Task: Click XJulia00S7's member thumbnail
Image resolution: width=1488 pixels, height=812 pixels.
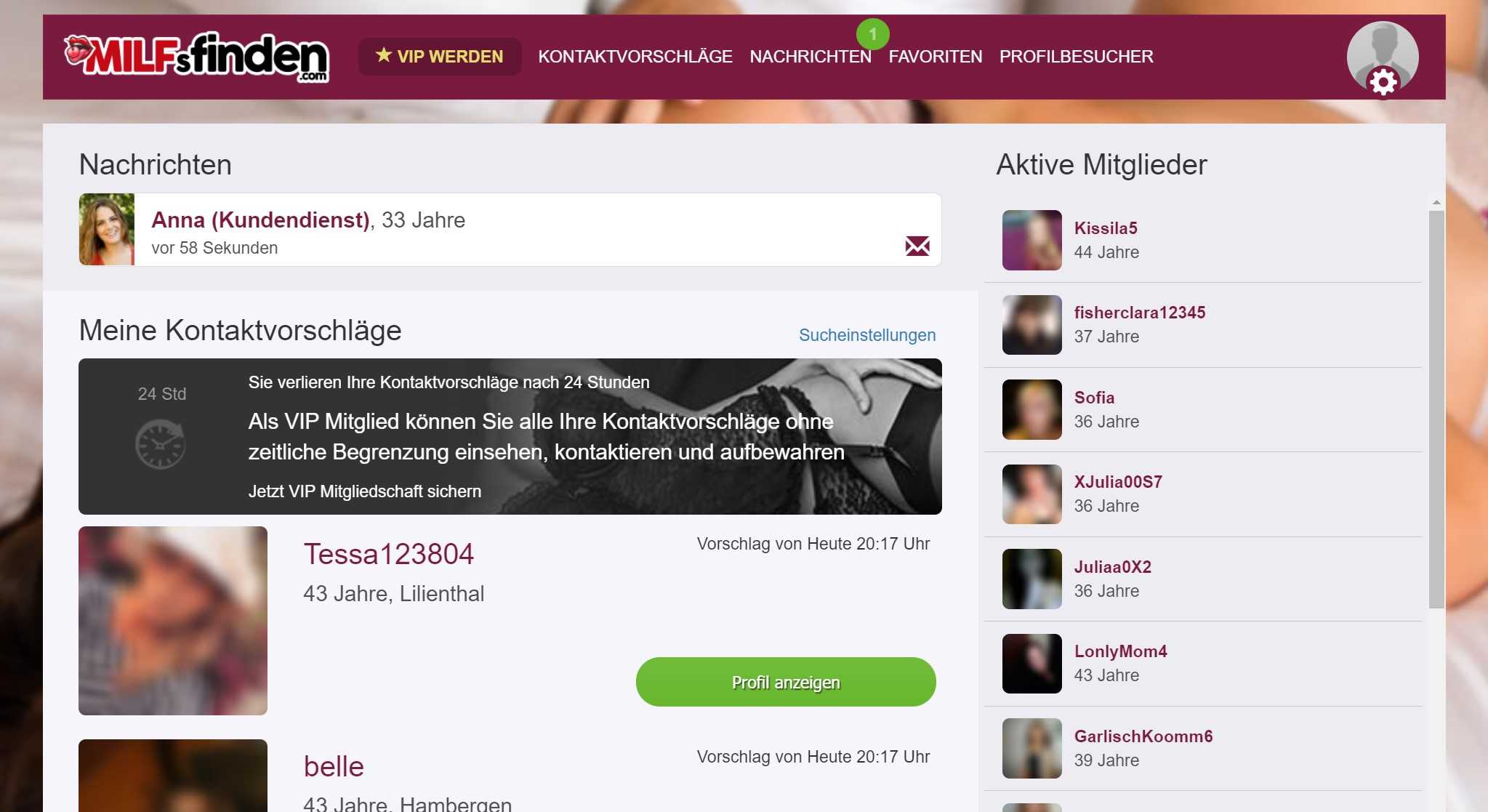Action: tap(1032, 494)
